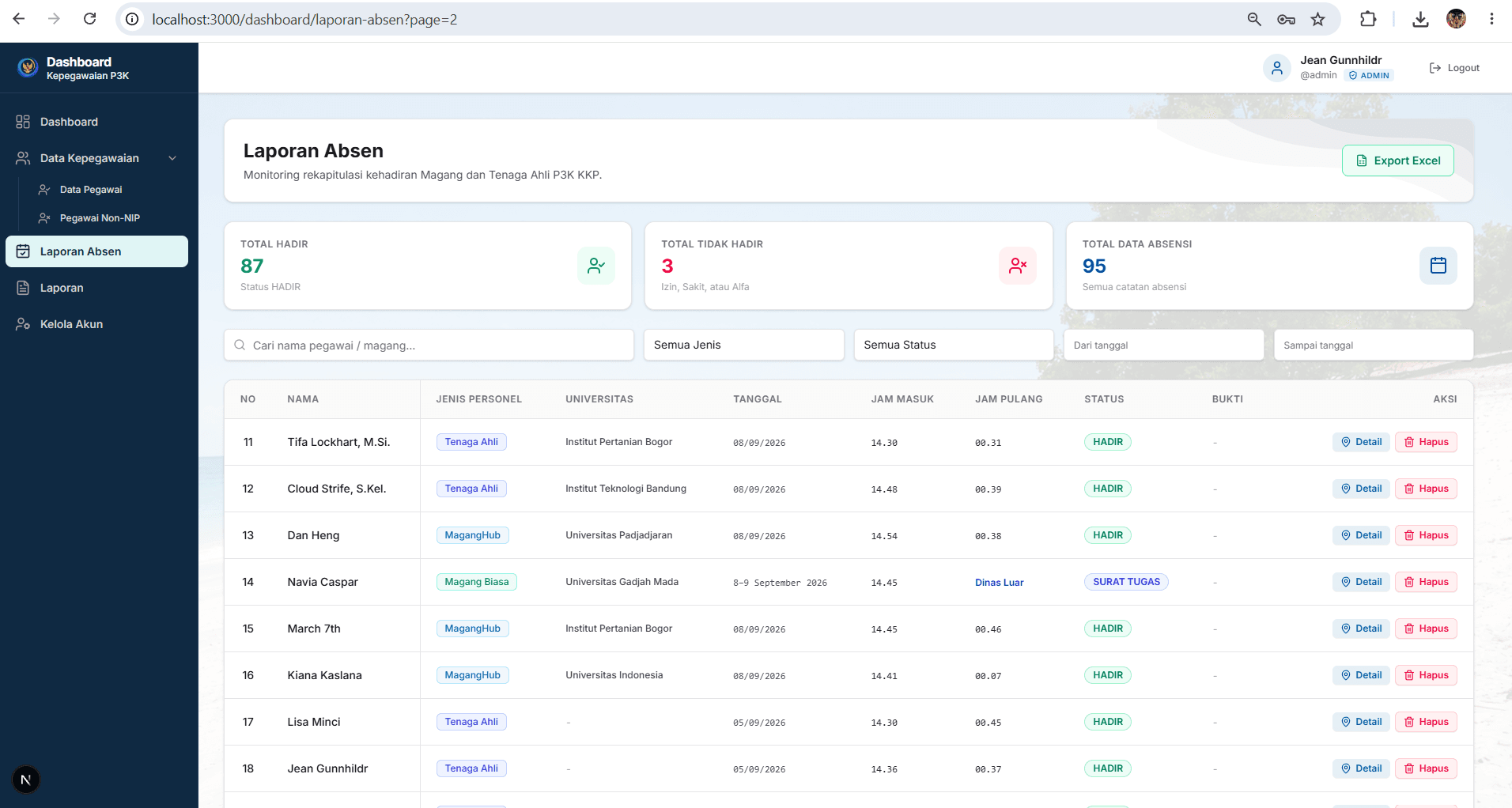This screenshot has height=808, width=1512.
Task: View Detail for Cloud Strife, S.Kel.
Action: pos(1361,489)
